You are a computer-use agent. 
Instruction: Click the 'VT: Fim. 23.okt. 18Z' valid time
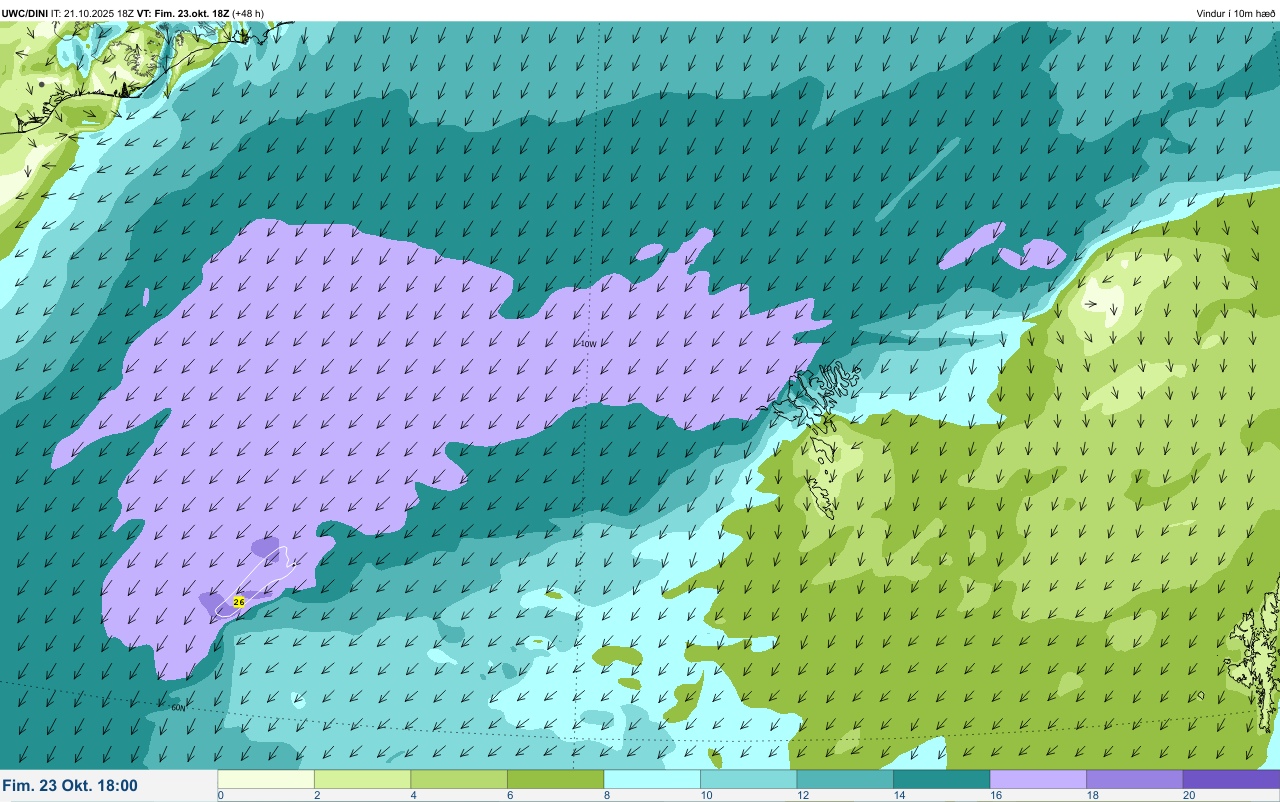(181, 13)
